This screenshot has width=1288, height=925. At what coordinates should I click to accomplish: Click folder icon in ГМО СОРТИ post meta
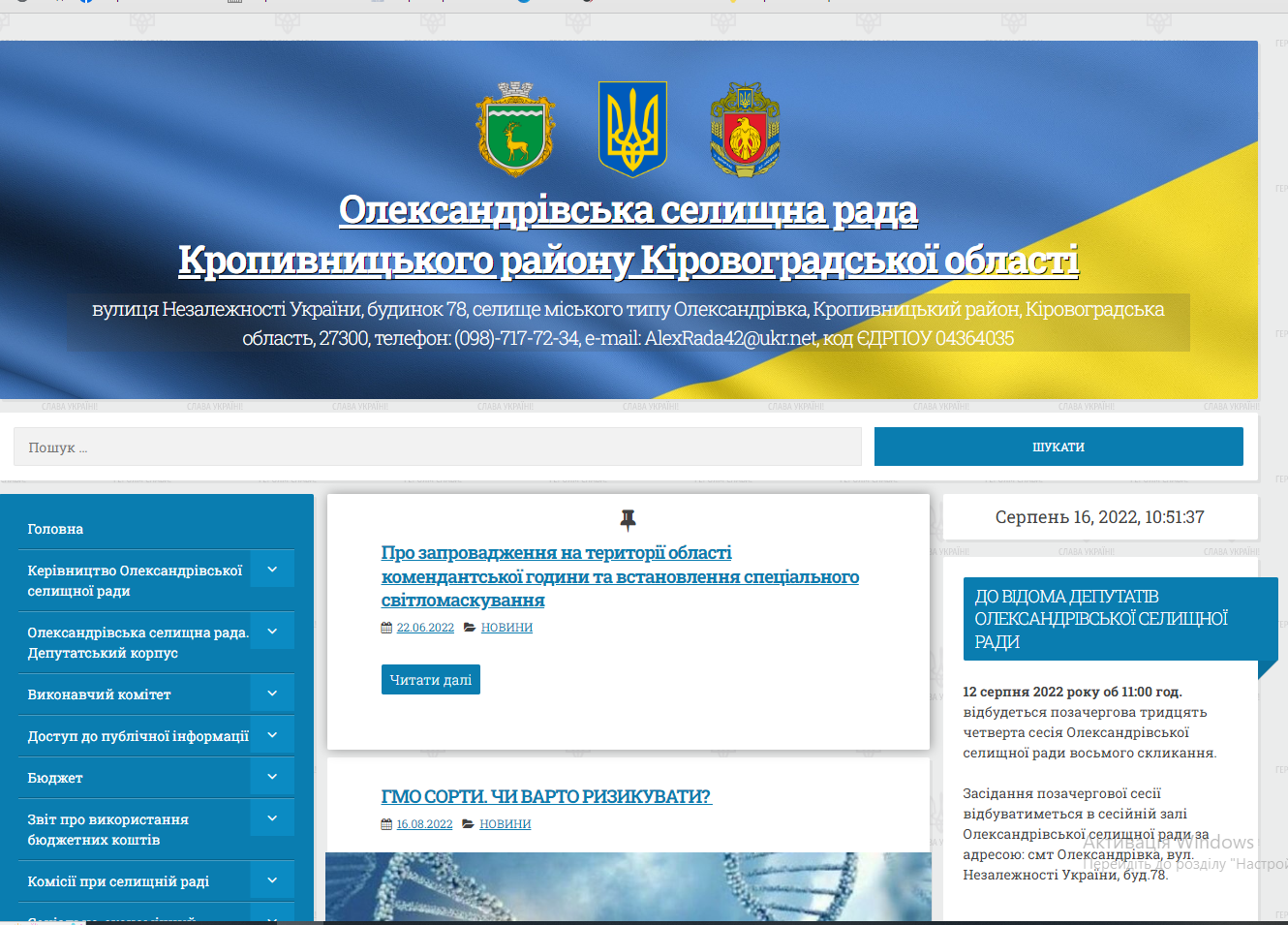(468, 824)
